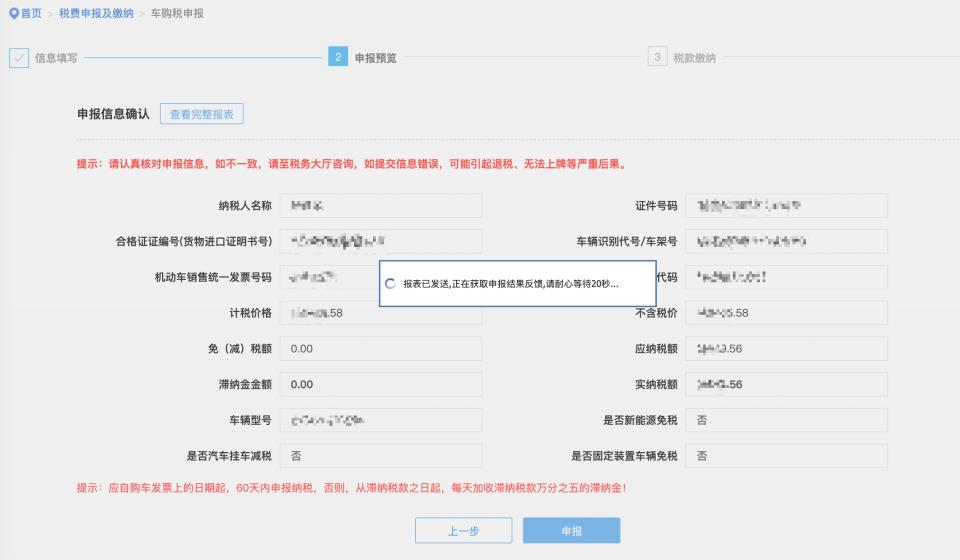Go to 税费申报及缴纳 breadcrumb

[x=96, y=13]
